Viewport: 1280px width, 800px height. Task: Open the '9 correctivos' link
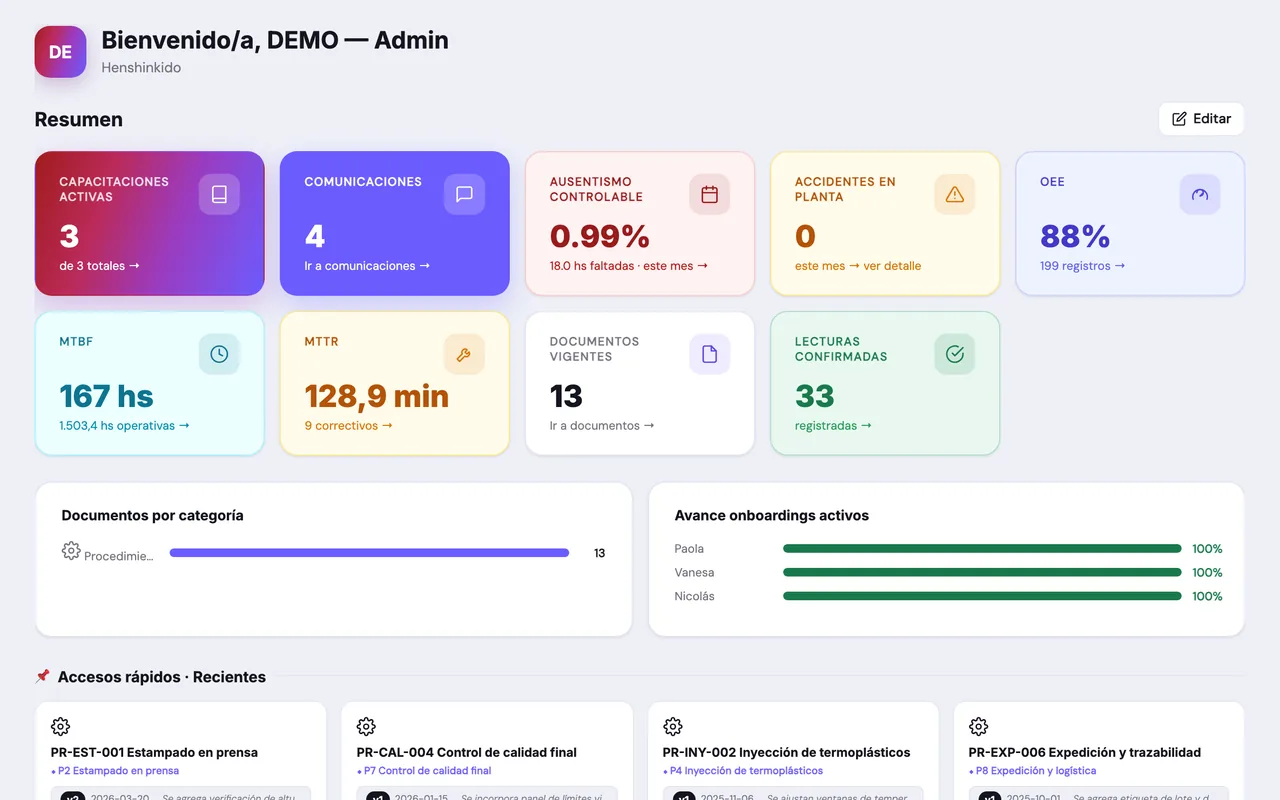click(349, 426)
